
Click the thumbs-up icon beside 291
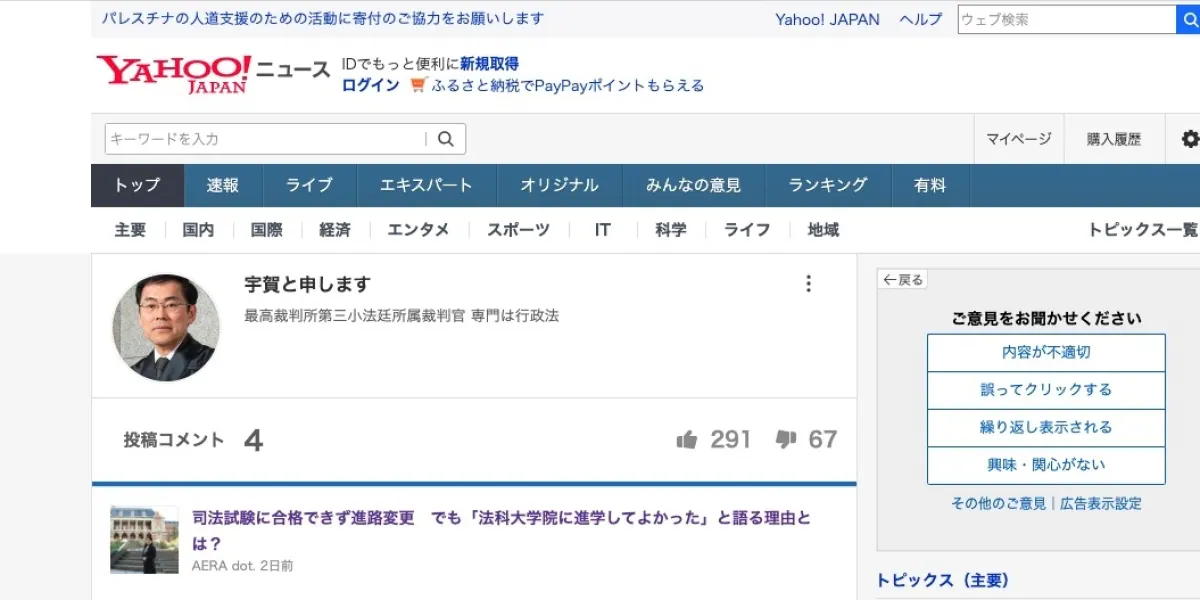686,440
